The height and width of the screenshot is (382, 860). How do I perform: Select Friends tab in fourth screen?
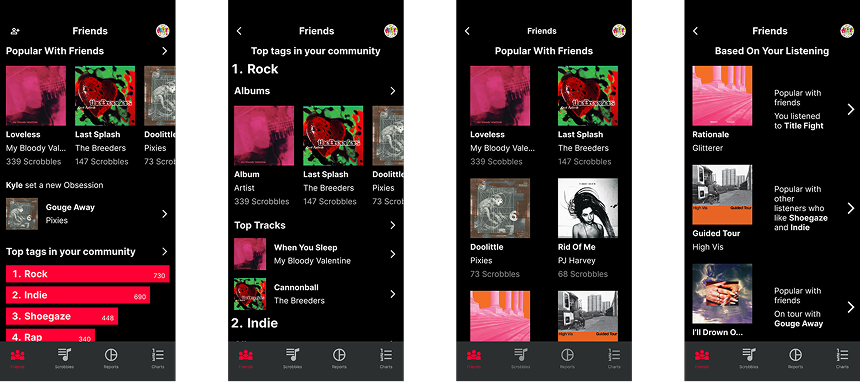tap(702, 358)
